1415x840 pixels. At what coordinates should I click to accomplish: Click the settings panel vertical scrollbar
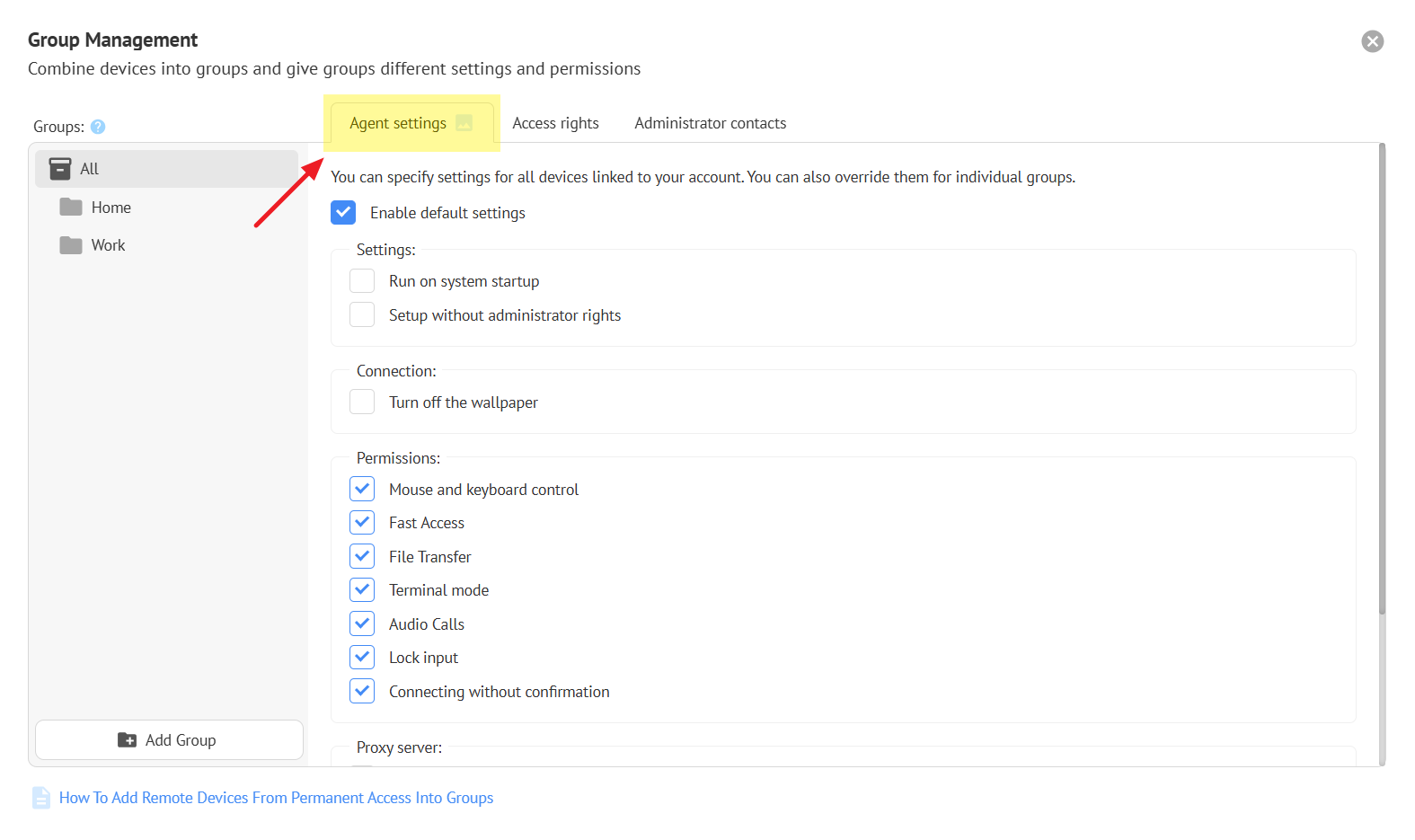tap(1381, 377)
